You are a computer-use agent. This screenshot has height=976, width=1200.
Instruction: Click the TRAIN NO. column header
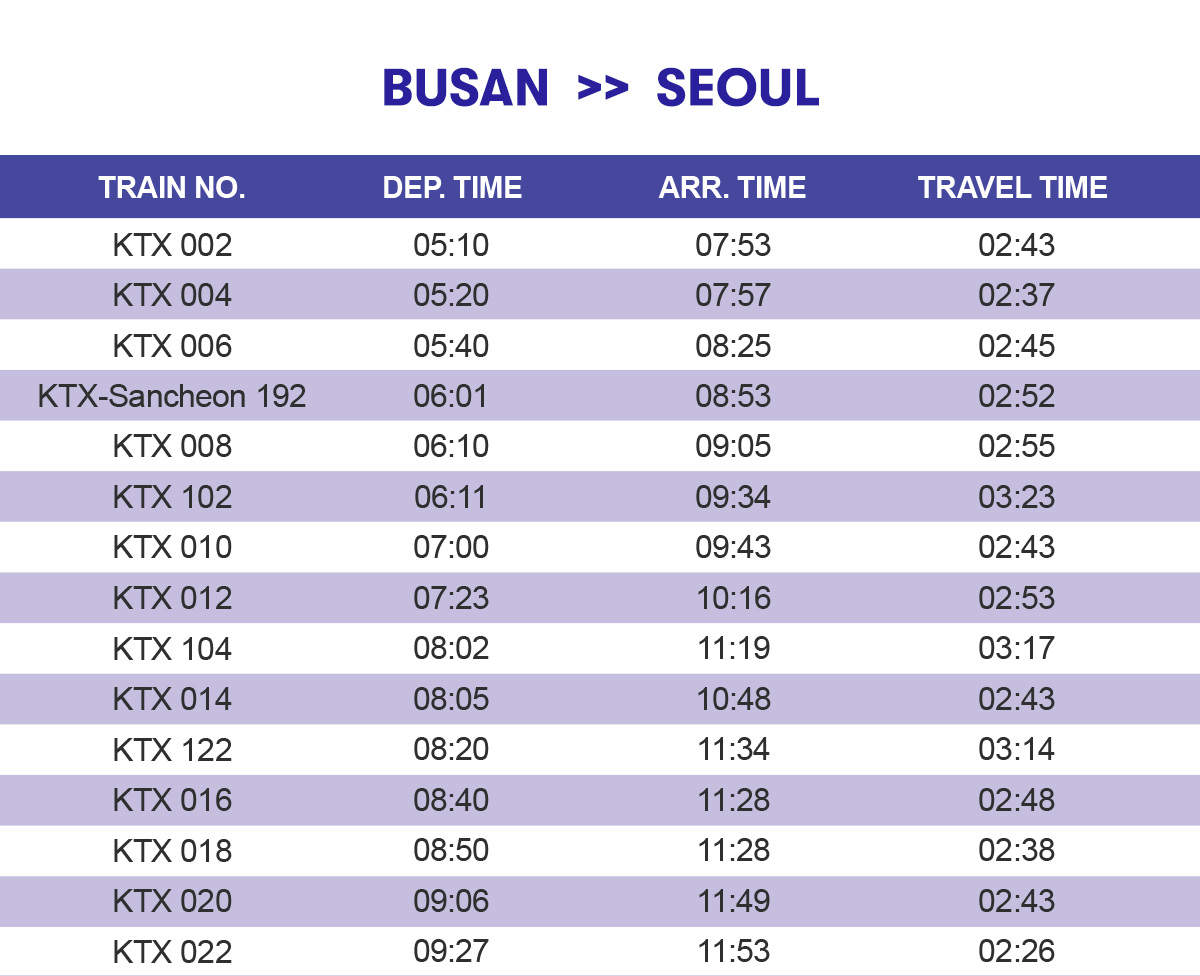click(172, 187)
